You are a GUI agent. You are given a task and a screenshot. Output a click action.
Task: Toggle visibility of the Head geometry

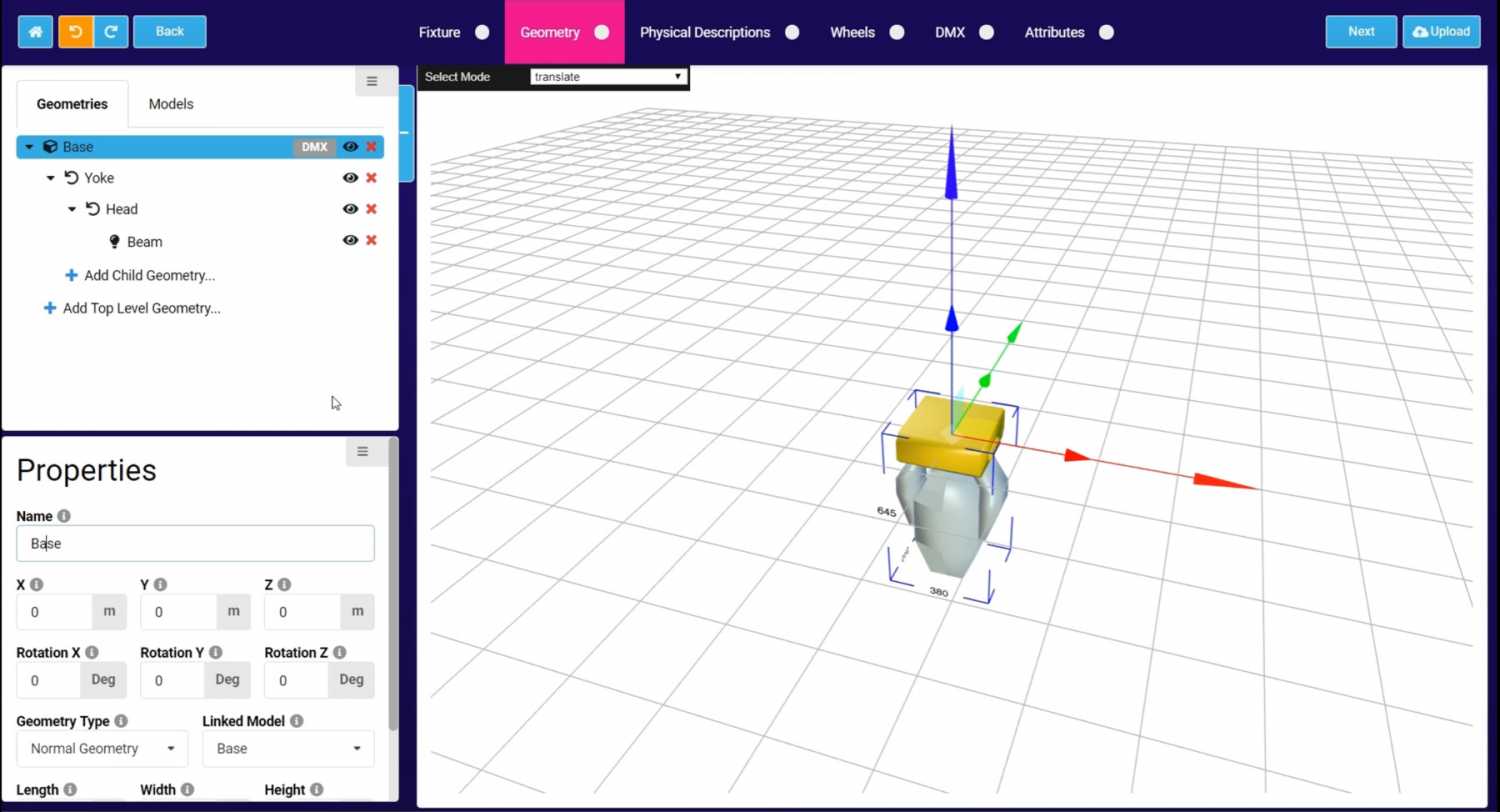coord(350,209)
